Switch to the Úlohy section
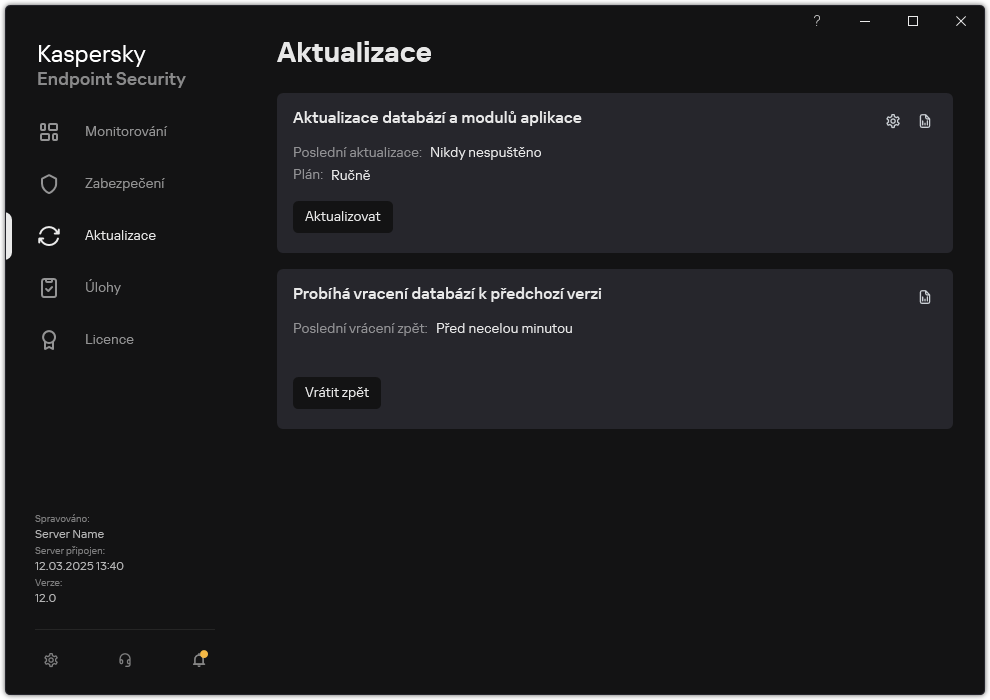The height and width of the screenshot is (700, 990). click(103, 287)
